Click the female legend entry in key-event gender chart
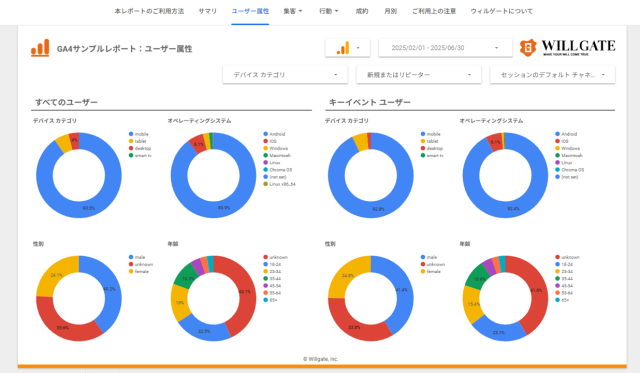640x373 pixels. [430, 271]
